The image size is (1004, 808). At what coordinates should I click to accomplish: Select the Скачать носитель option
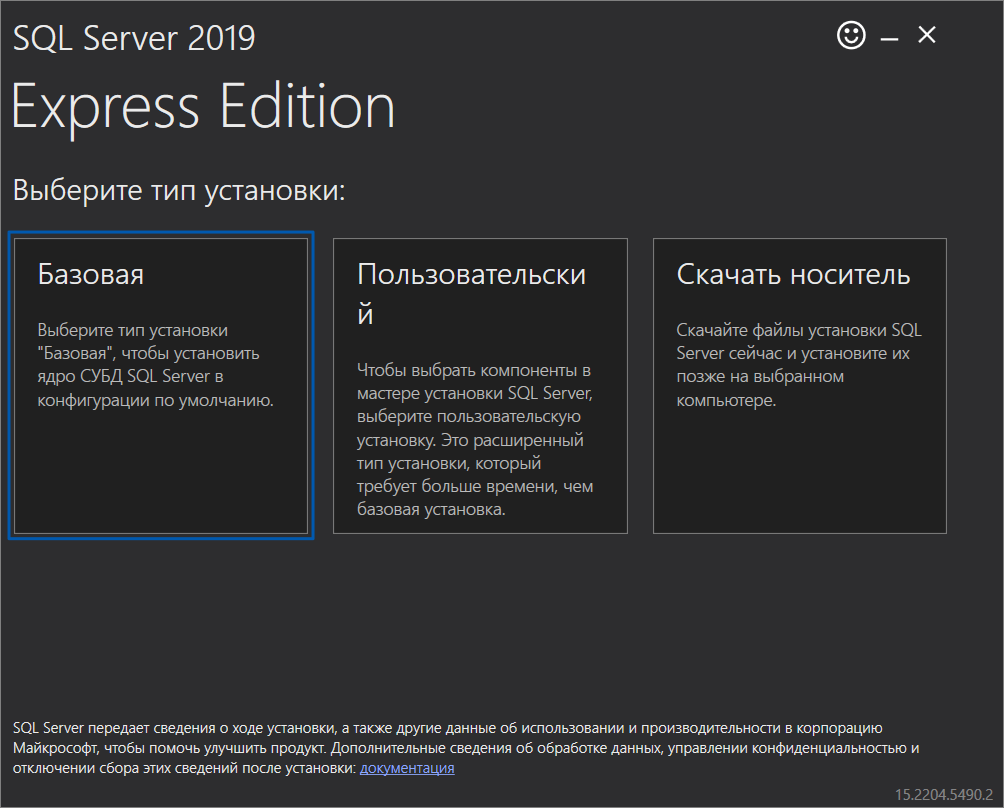click(x=800, y=385)
